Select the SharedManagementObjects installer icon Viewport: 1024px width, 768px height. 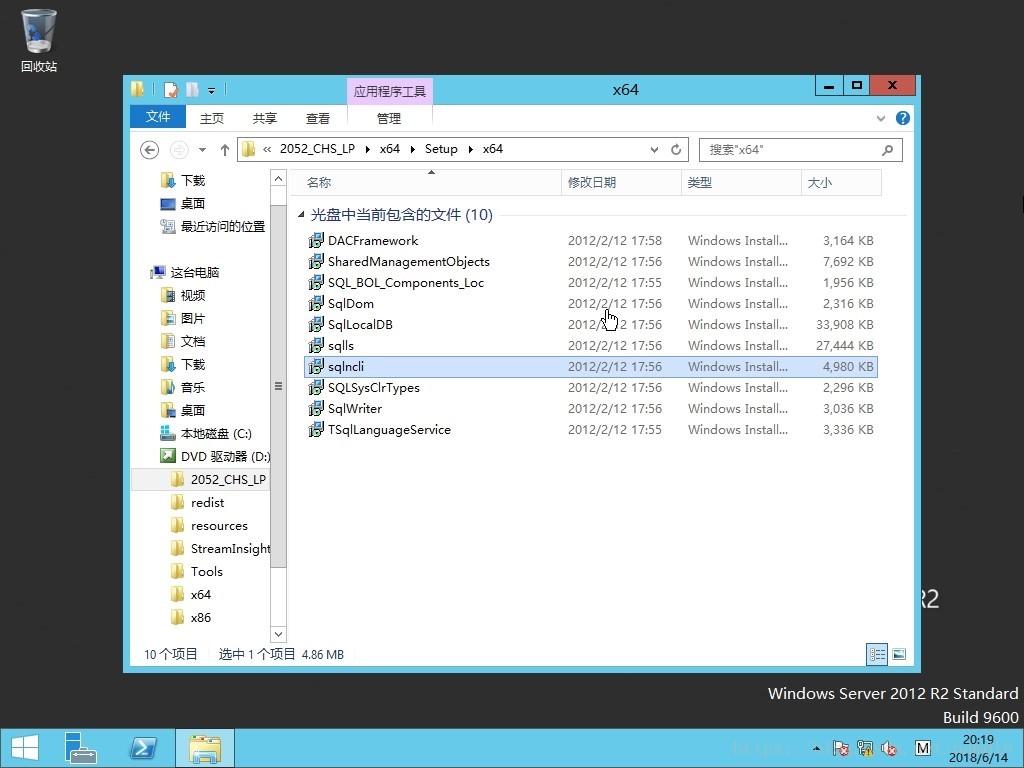tap(316, 262)
